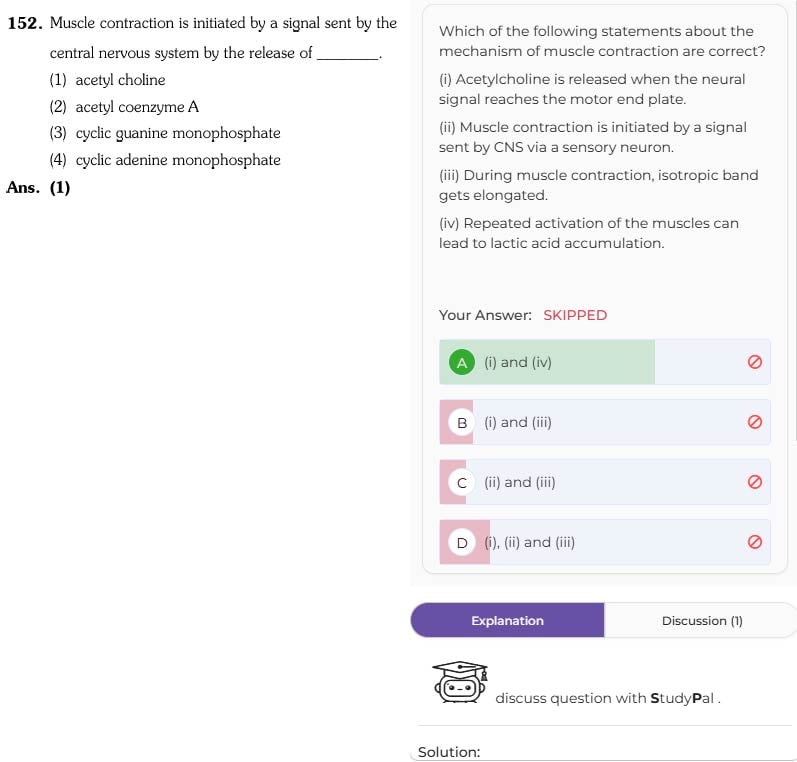The height and width of the screenshot is (762, 797).
Task: Click the green percentage bar on option A
Action: [547, 362]
